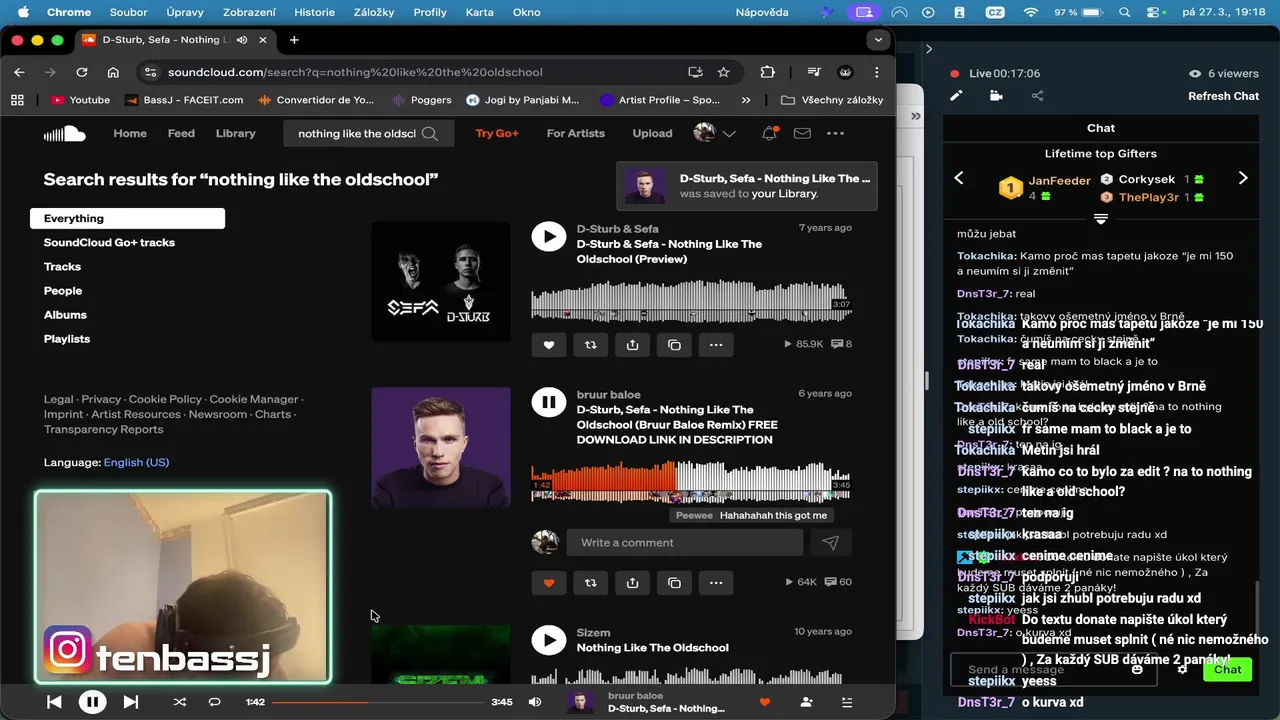Open SoundCloud header more menu
1280x720 pixels.
(835, 133)
